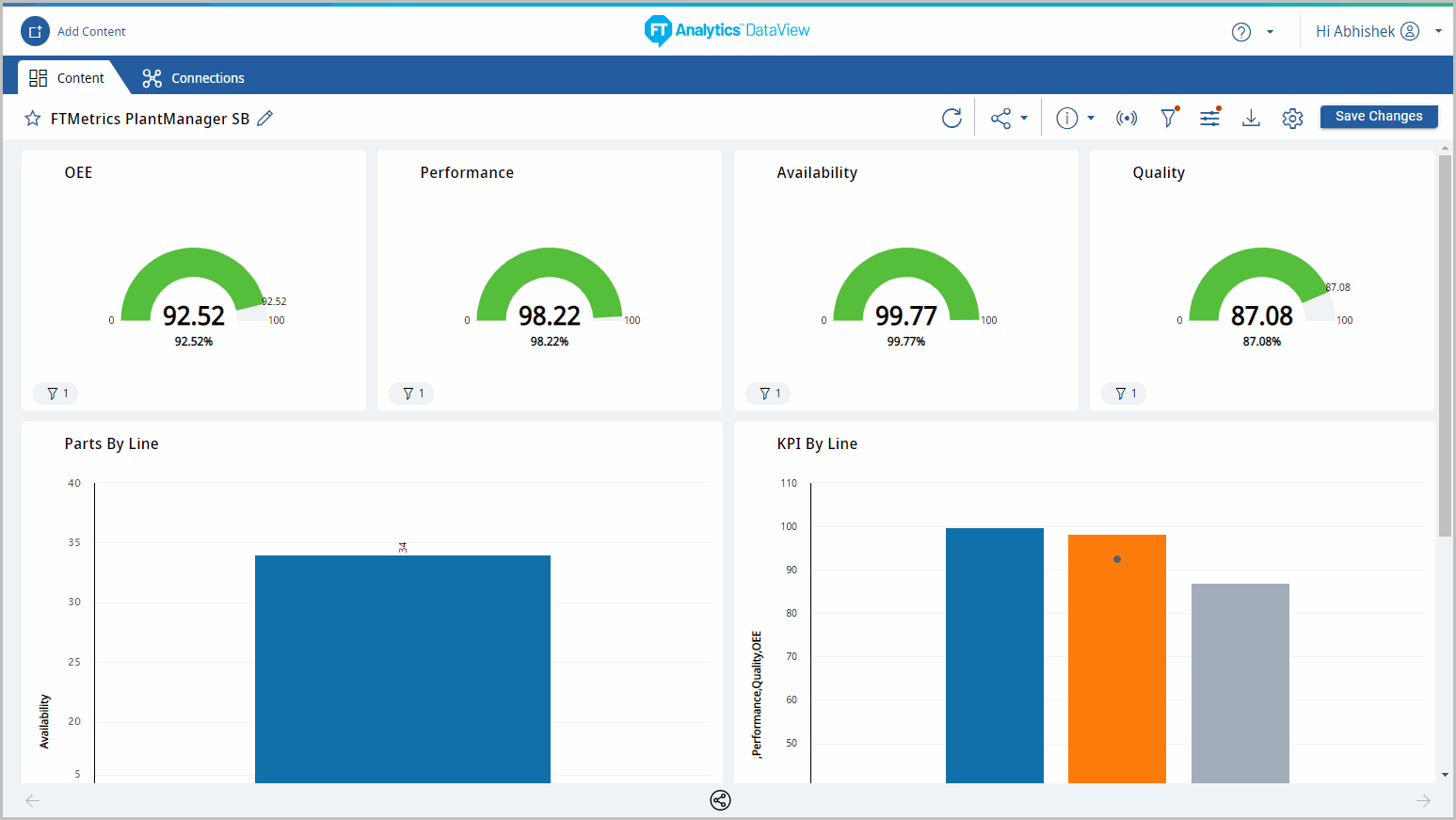Click the filter badge on OEE tile
Image resolution: width=1456 pixels, height=820 pixels.
click(56, 394)
